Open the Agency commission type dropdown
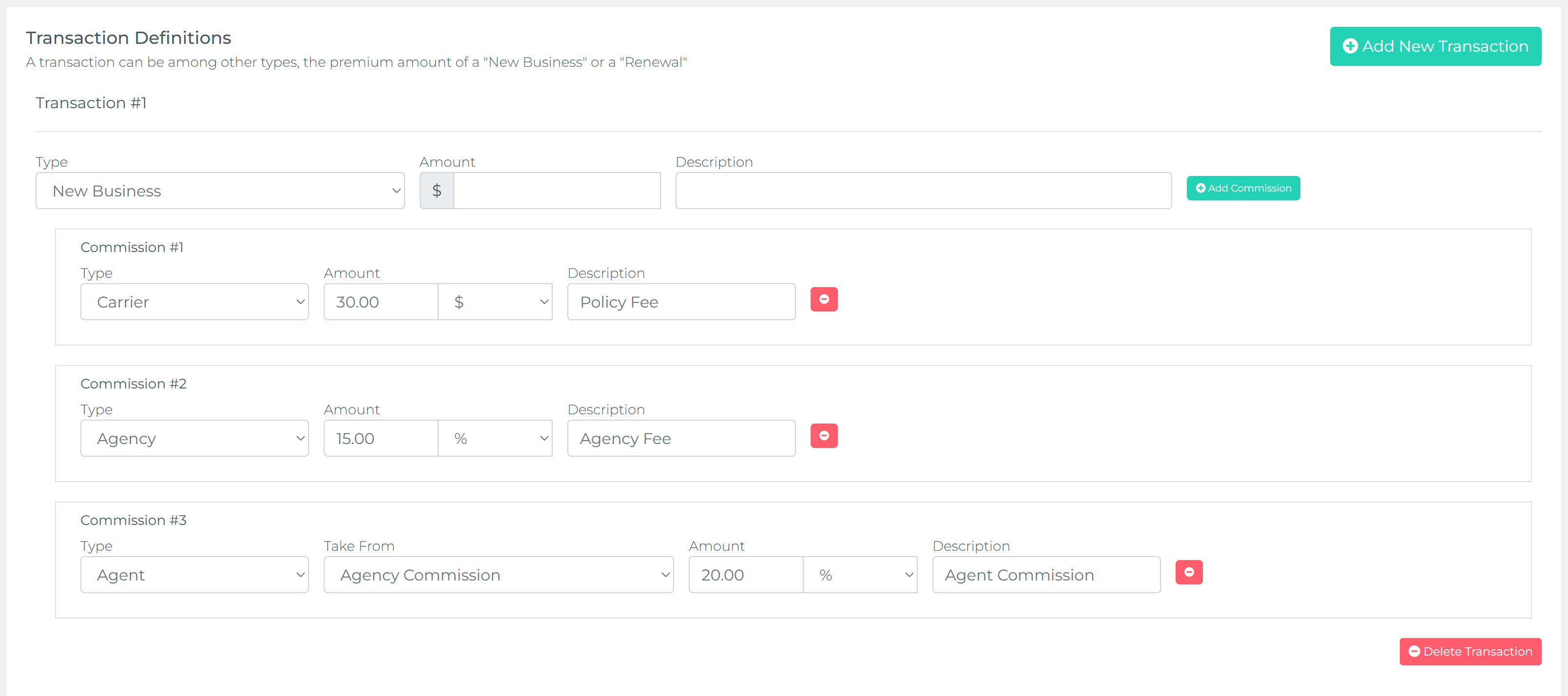Screen dimensions: 1568x696 point(194,438)
